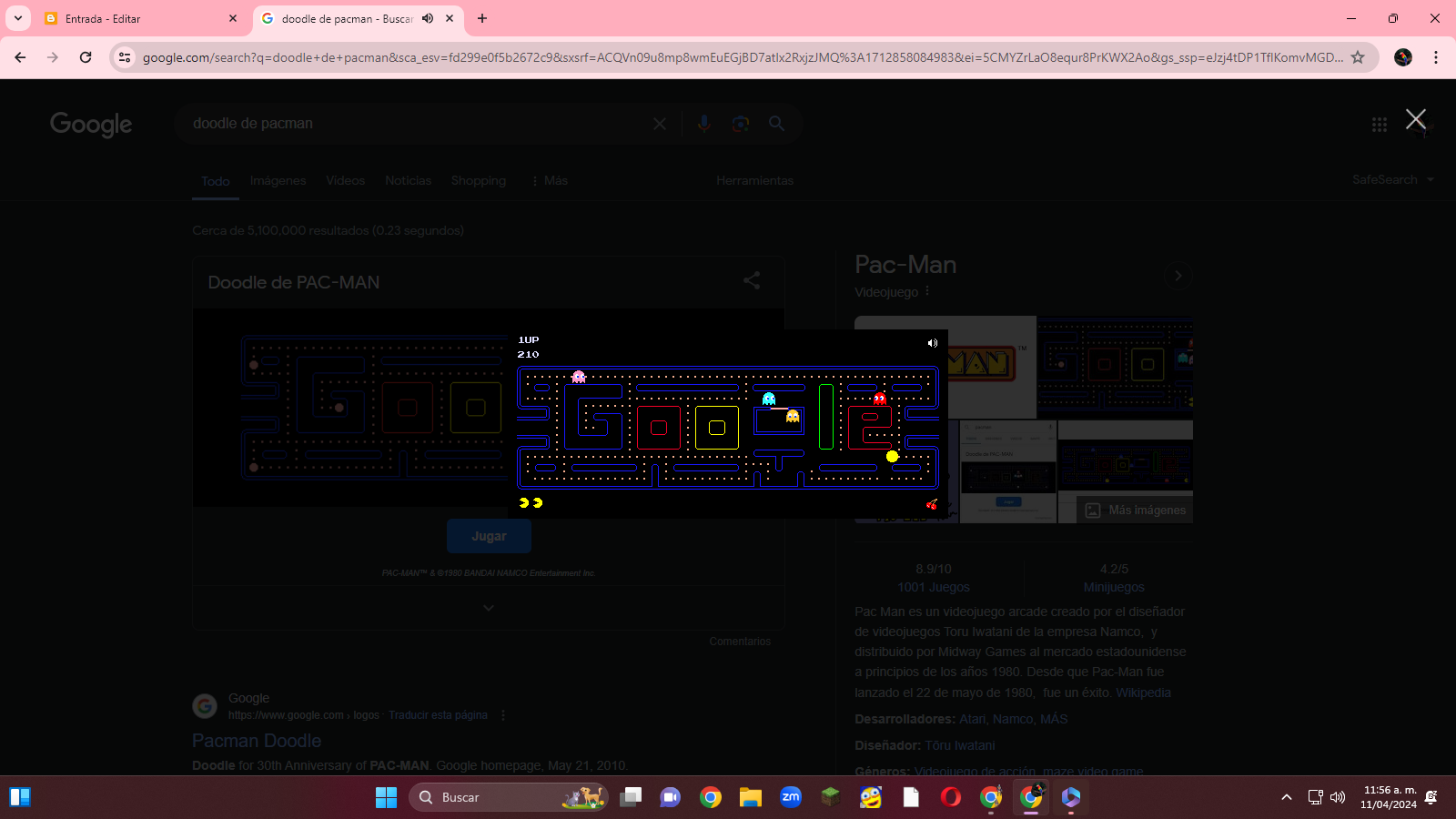1456x819 pixels.
Task: Open the Más search options menu
Action: (550, 180)
